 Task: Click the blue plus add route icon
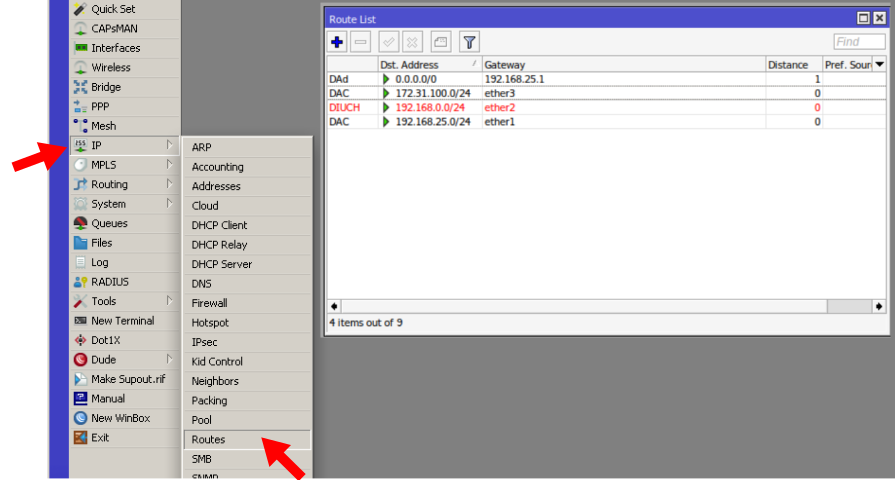[x=337, y=42]
